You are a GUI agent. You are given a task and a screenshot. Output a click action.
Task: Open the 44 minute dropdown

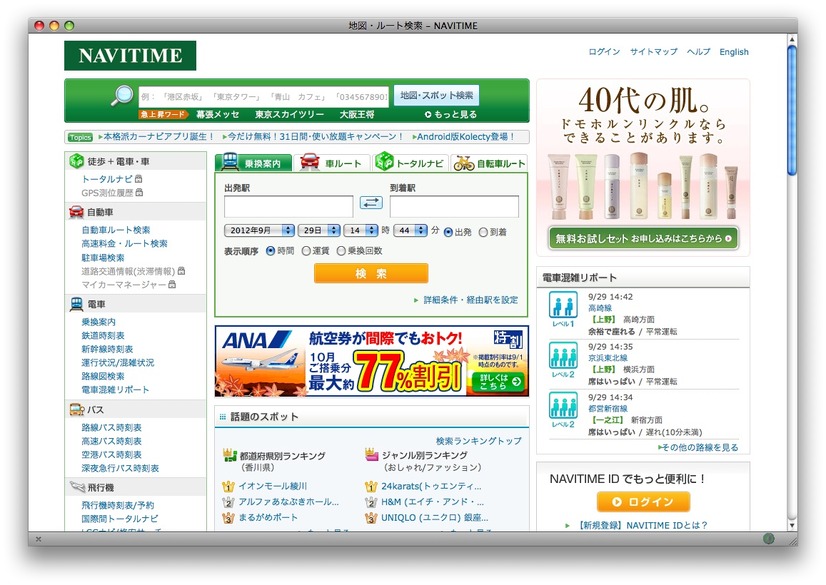click(410, 230)
